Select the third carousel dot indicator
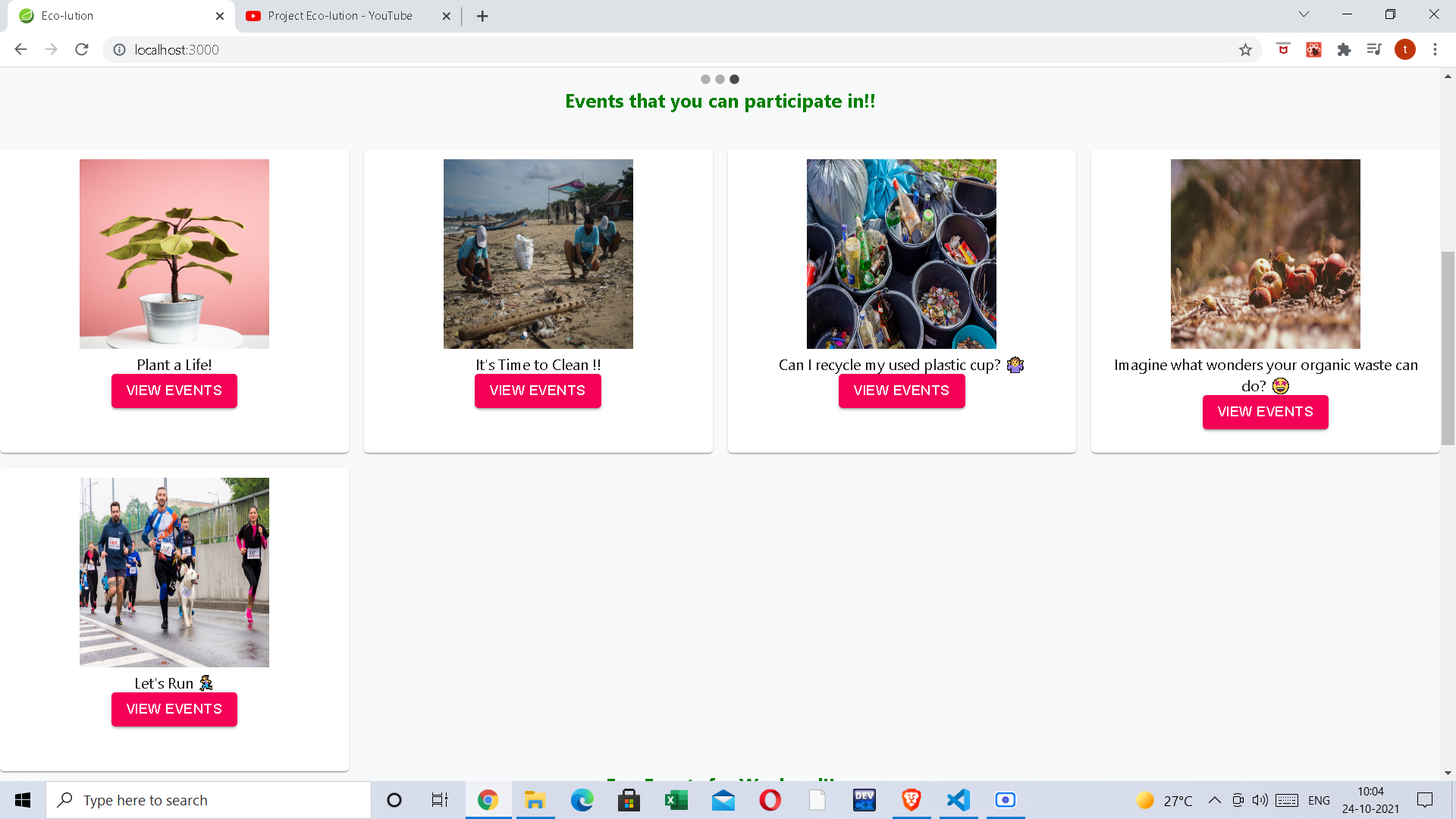The width and height of the screenshot is (1456, 819). (734, 80)
